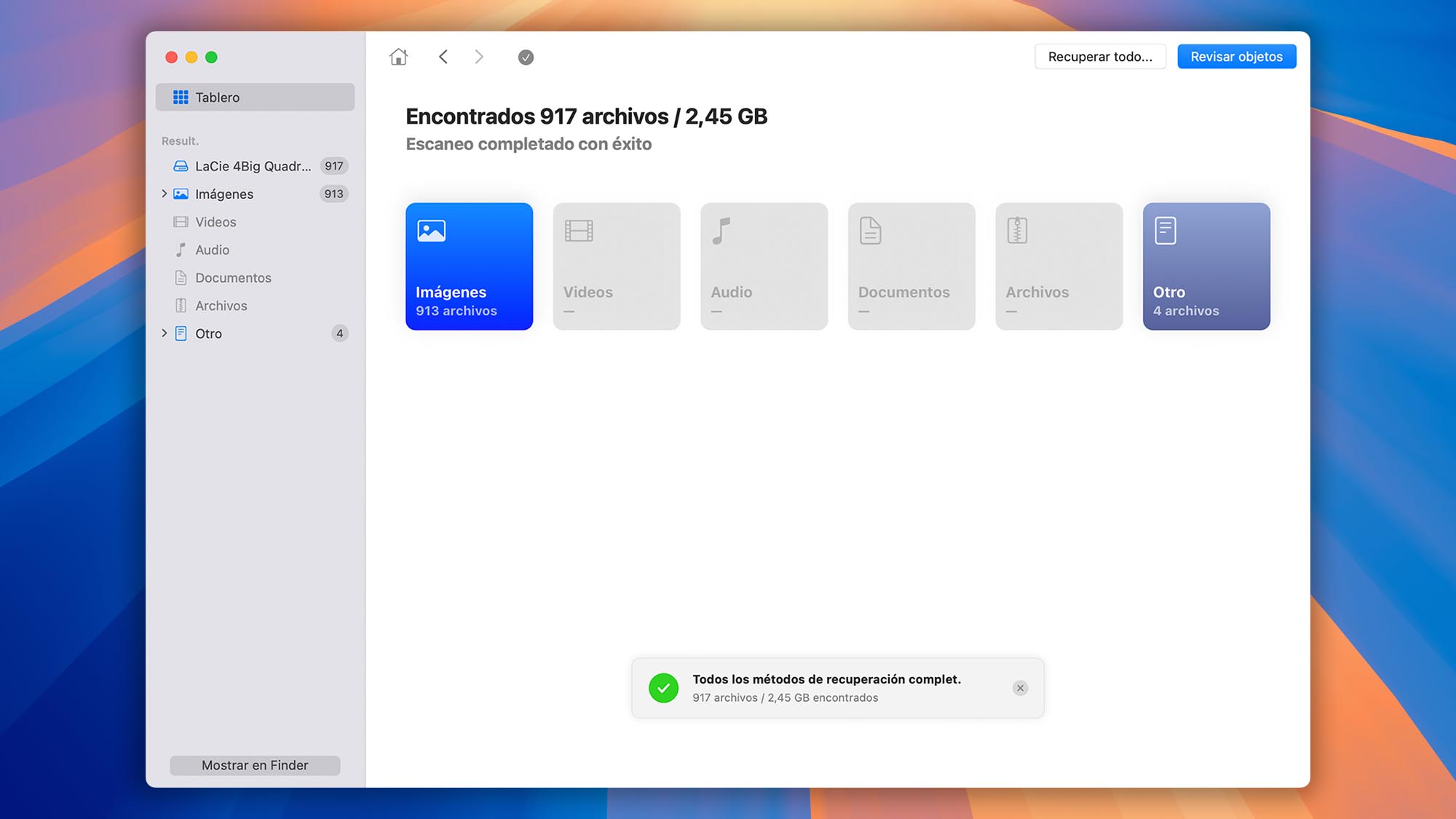Click the 913 badge next to Imágenes
Screen dimensions: 1456x819
click(334, 194)
